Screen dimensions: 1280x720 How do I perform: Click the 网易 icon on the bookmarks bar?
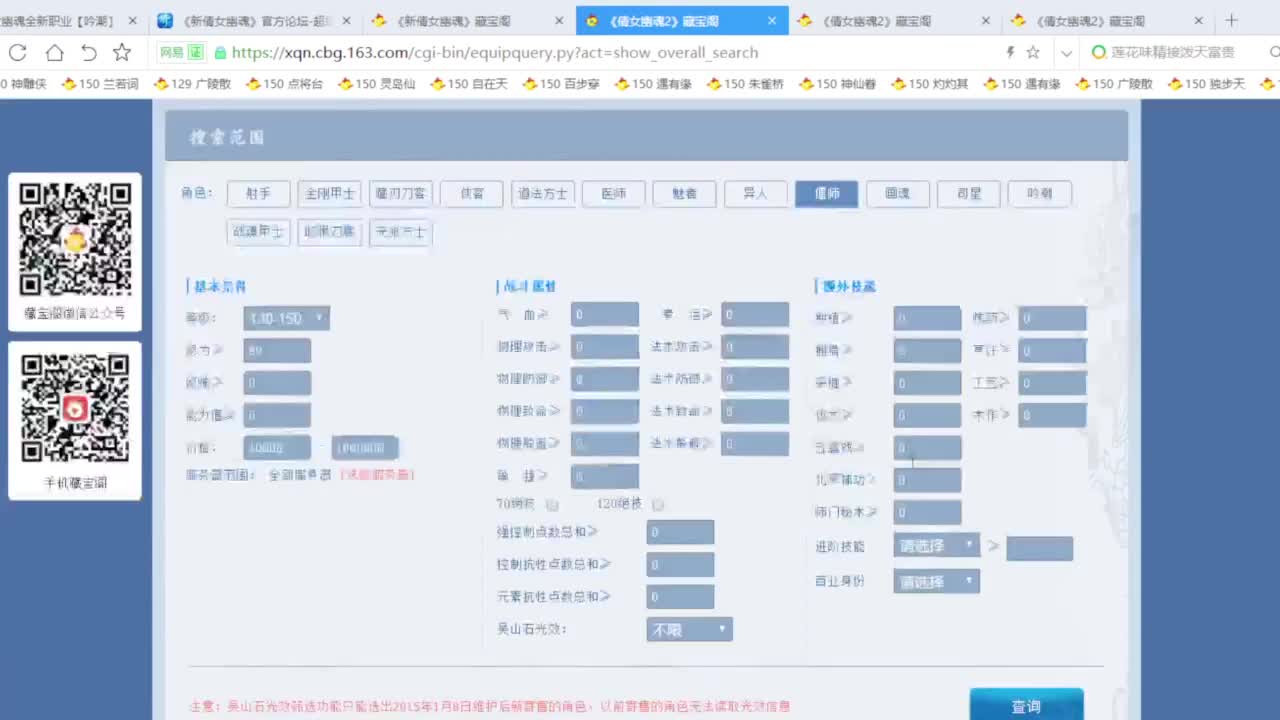pyautogui.click(x=171, y=52)
